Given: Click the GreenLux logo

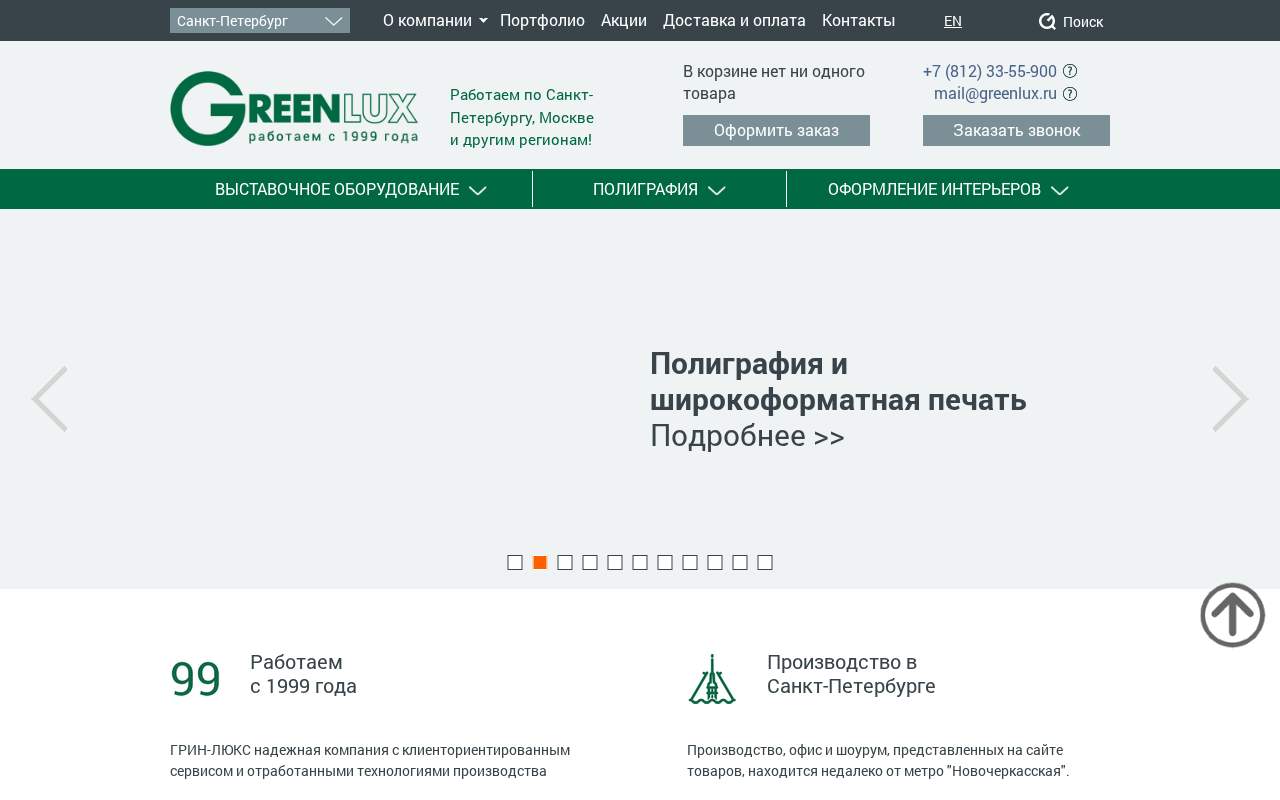Looking at the screenshot, I should point(294,108).
